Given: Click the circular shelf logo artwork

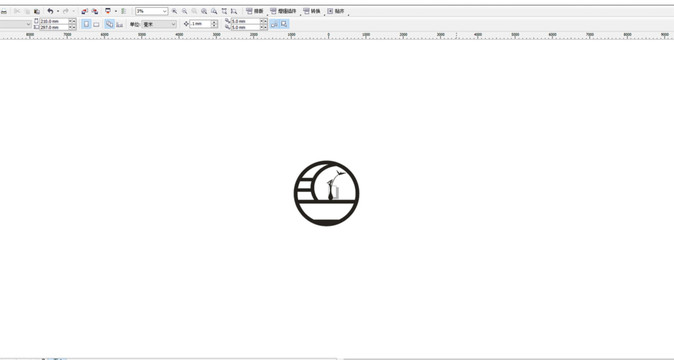Looking at the screenshot, I should click(x=327, y=193).
